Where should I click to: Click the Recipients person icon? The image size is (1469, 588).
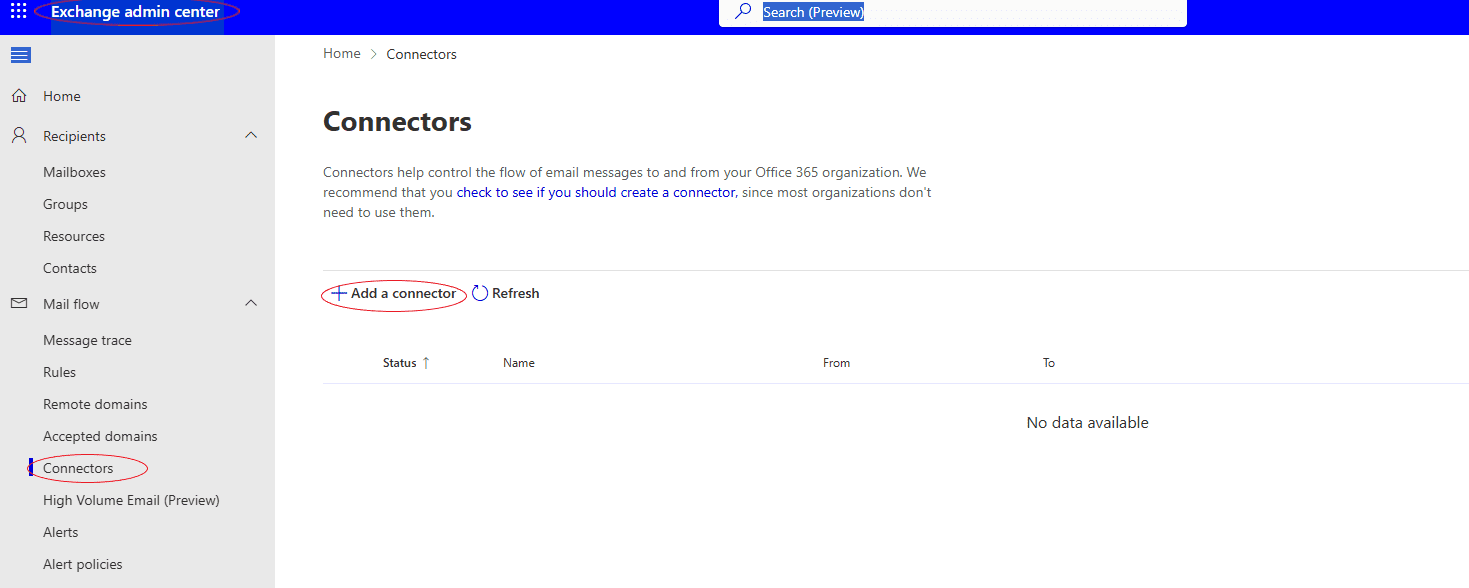[19, 136]
